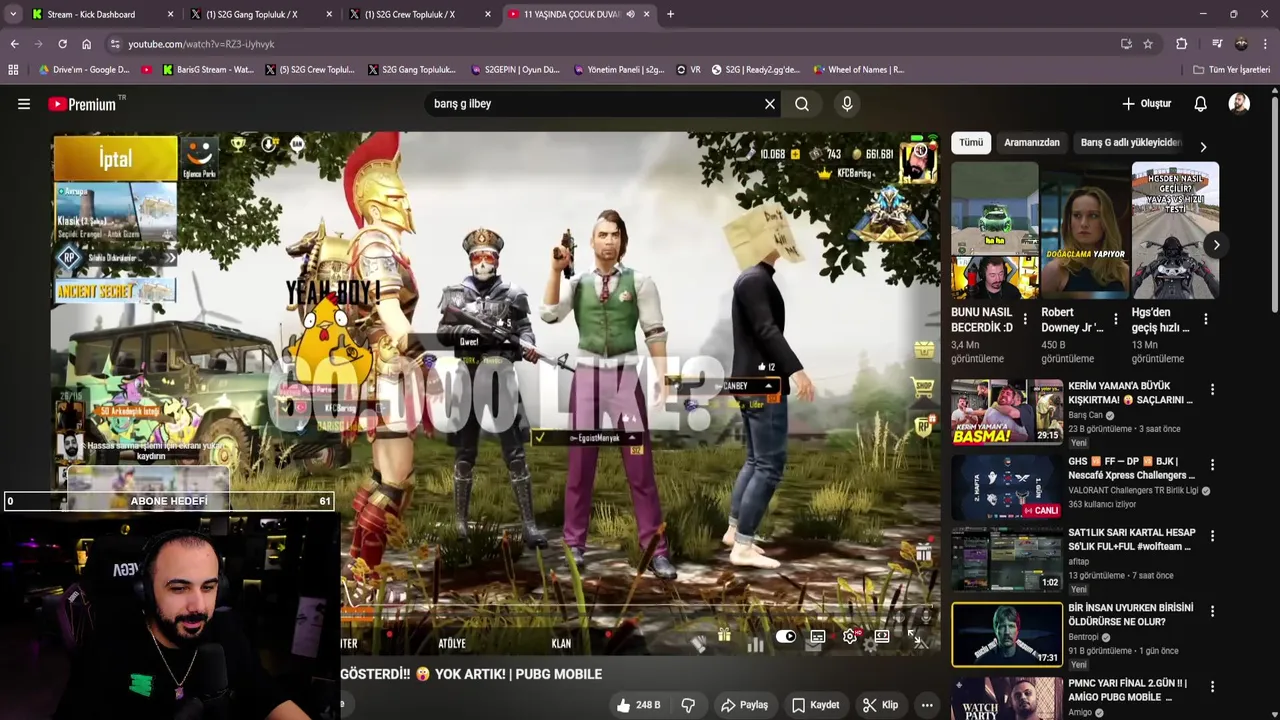The height and width of the screenshot is (720, 1280).
Task: Focus the browser address bar URL
Action: pyautogui.click(x=201, y=44)
